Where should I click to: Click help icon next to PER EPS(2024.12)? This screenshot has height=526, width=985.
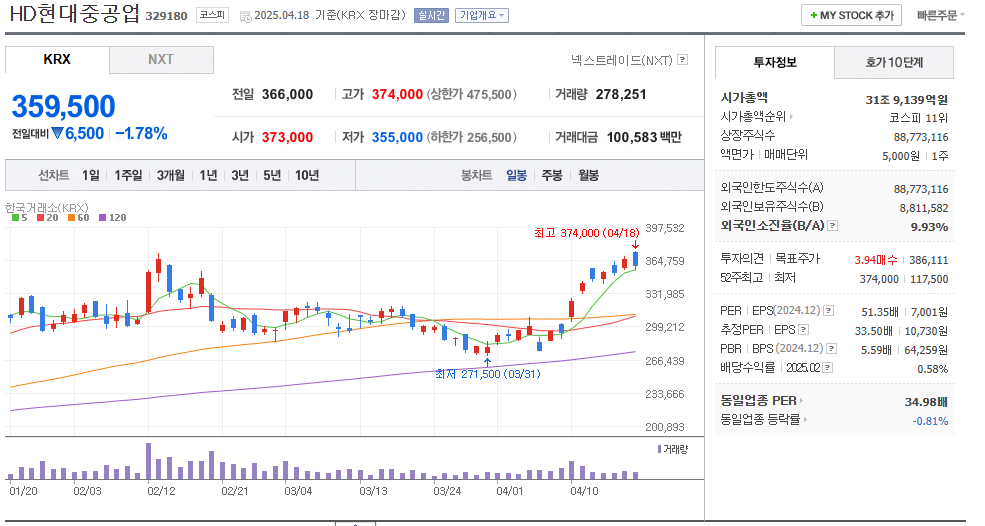pyautogui.click(x=829, y=310)
